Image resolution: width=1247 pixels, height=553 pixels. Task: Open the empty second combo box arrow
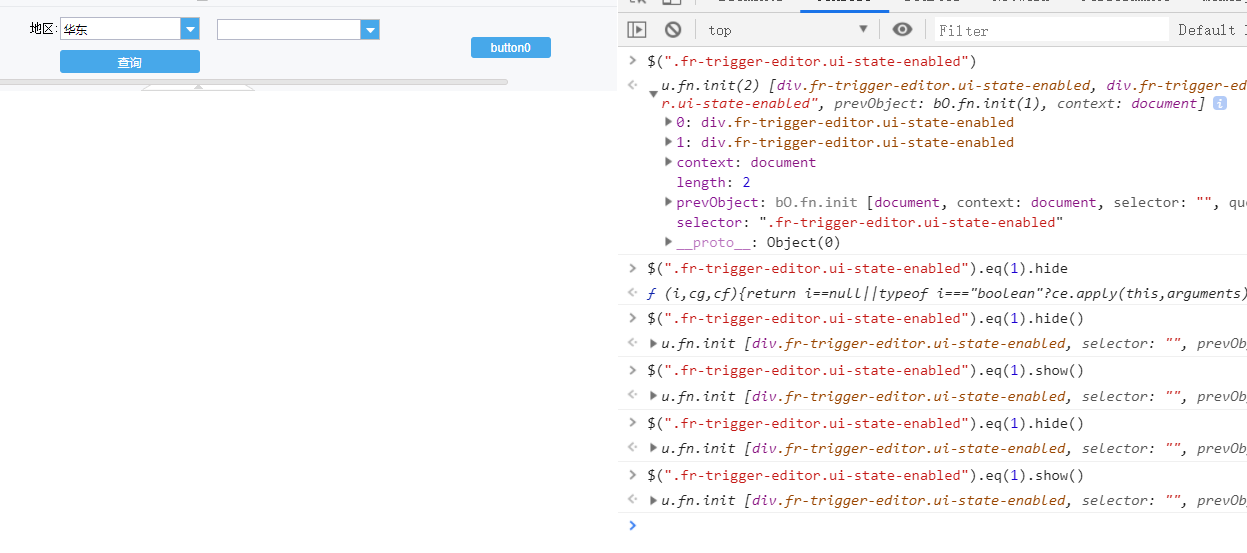370,30
